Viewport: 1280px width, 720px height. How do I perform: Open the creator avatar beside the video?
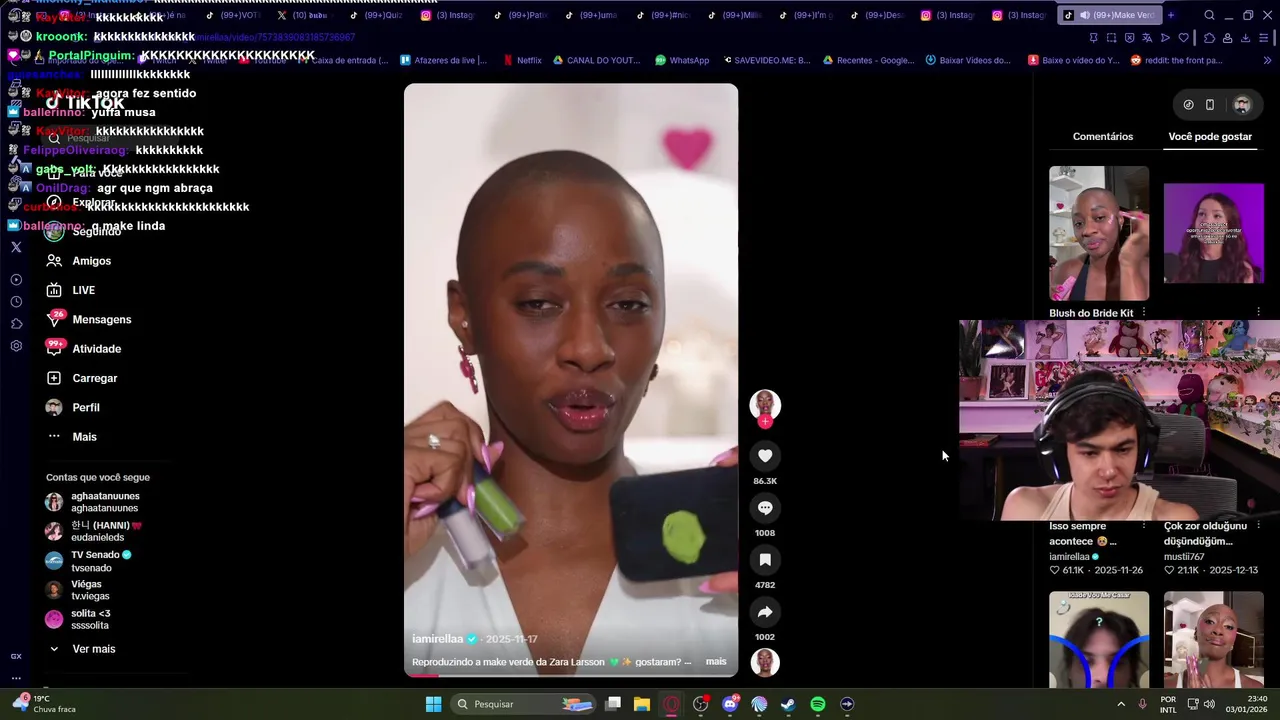coord(765,404)
